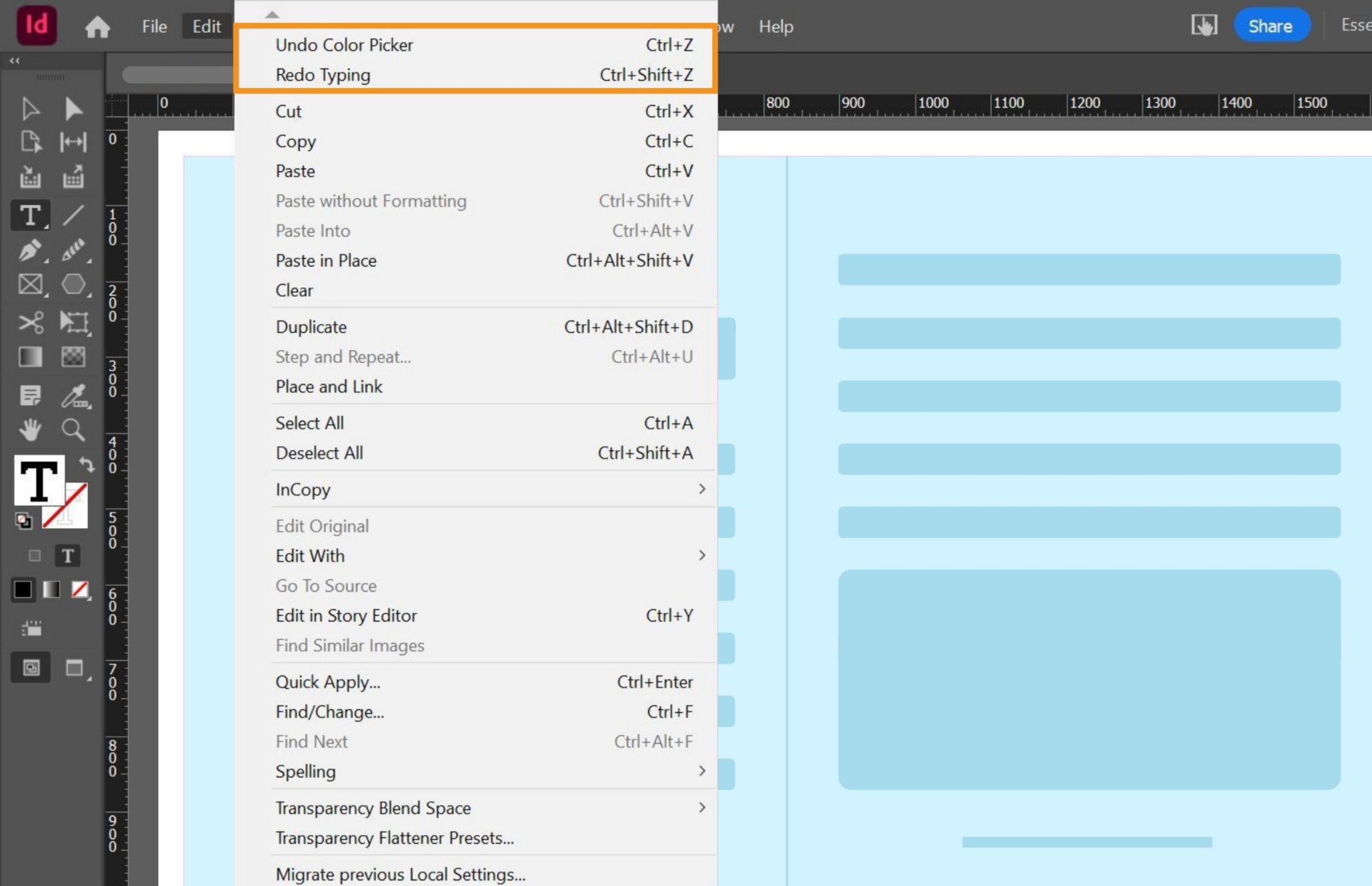This screenshot has width=1372, height=886.
Task: Open the File menu
Action: [x=154, y=26]
